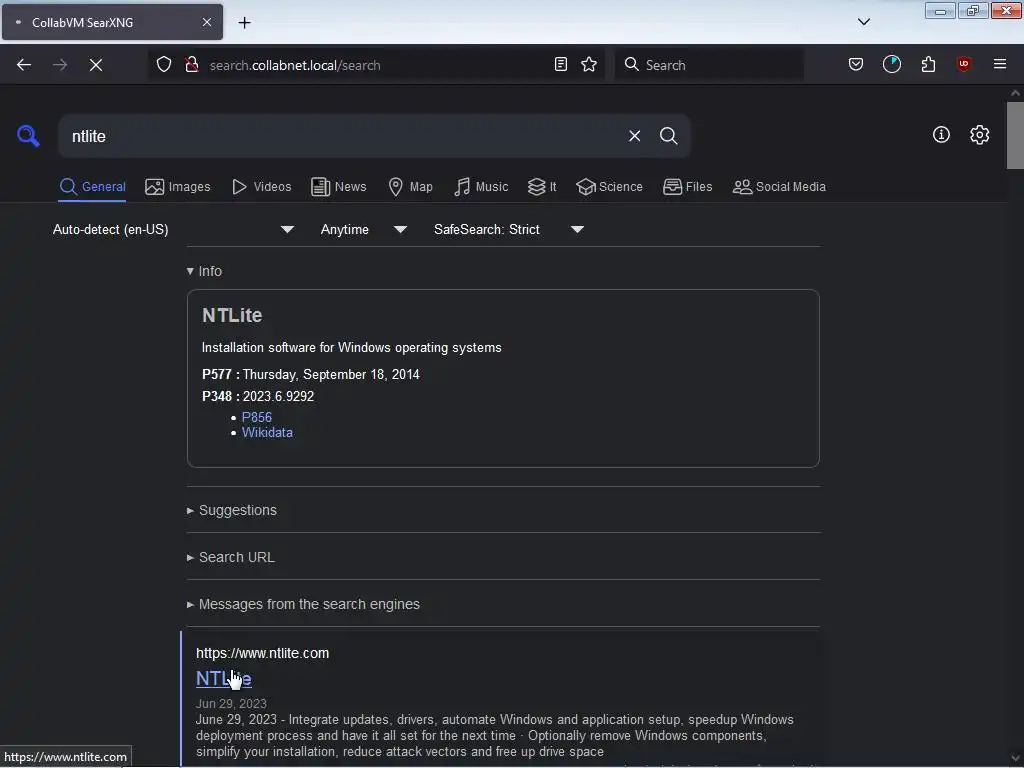
Task: Click the page vertical scrollbar thumb
Action: pos(1015,135)
